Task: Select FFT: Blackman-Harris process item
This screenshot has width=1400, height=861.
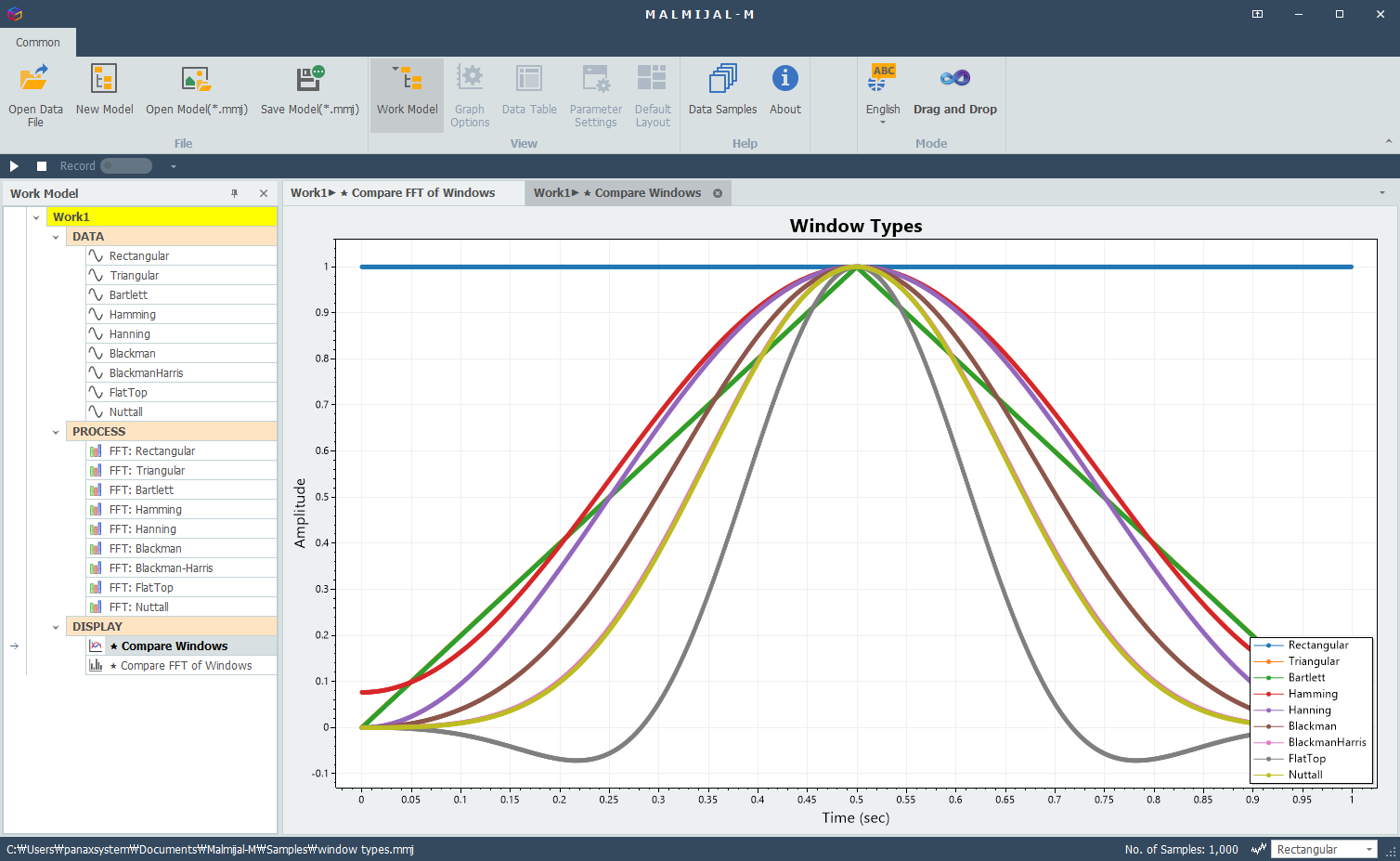Action: 181,567
